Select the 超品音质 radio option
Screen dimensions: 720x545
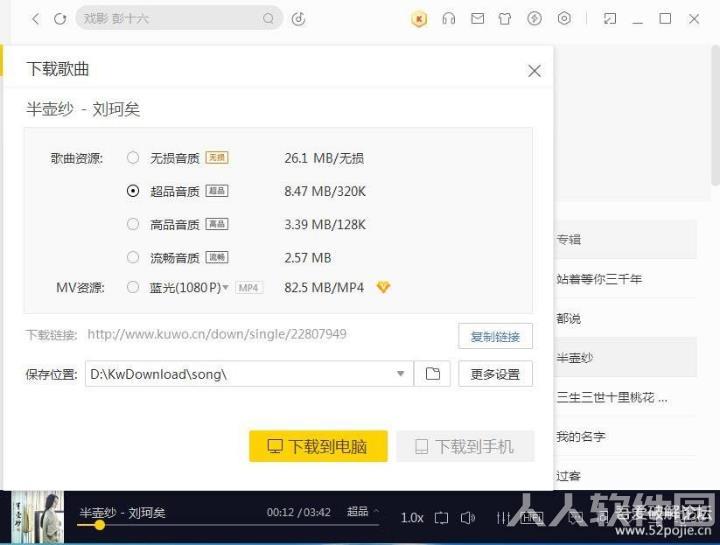(x=133, y=191)
